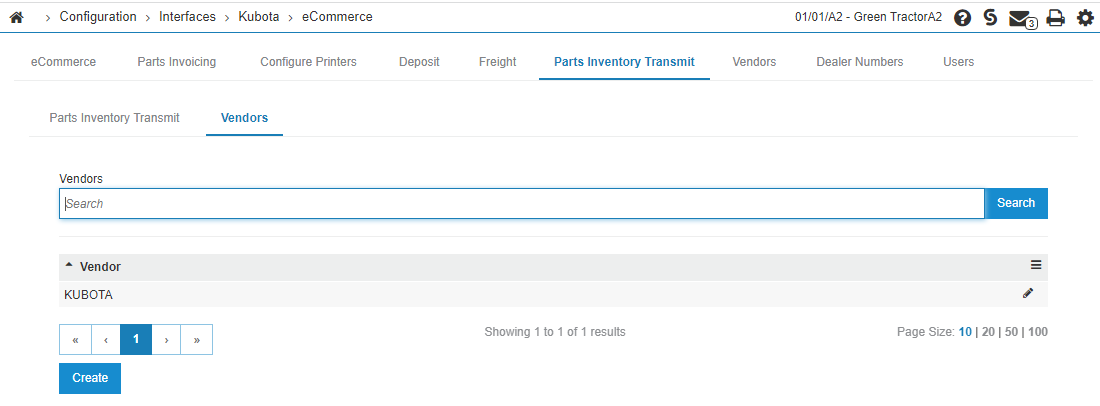This screenshot has height=406, width=1100.
Task: Open Interfaces in the breadcrumb
Action: pyautogui.click(x=187, y=17)
